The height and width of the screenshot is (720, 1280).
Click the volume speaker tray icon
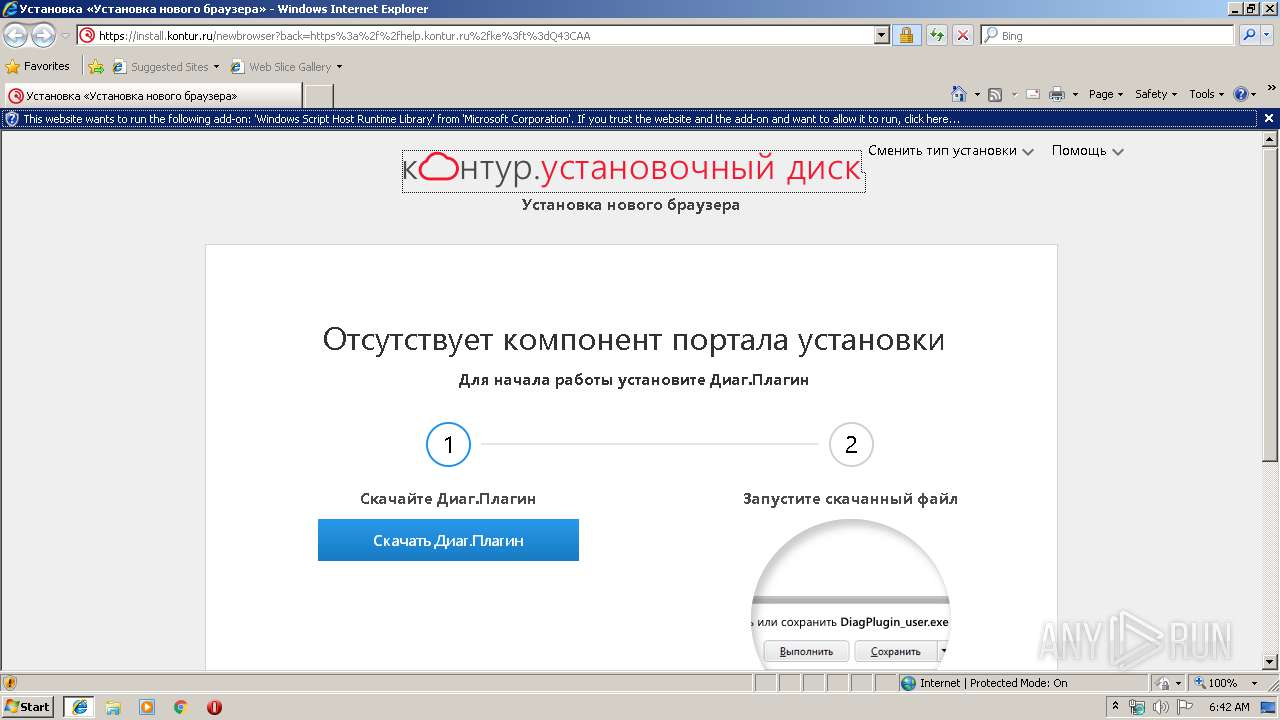[x=1160, y=707]
